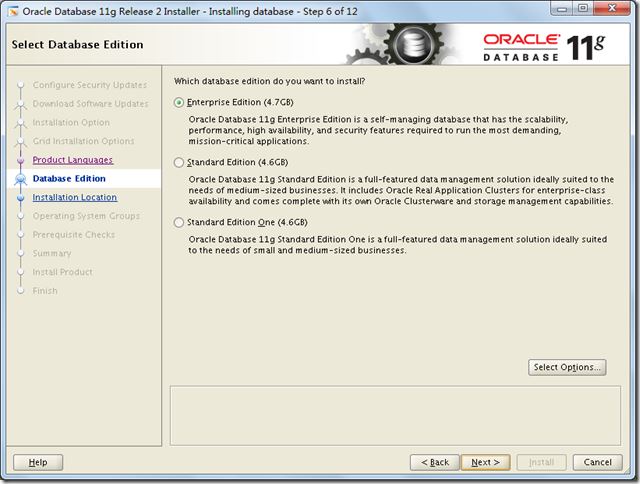Click the Standard Edition One description text

tap(398, 245)
